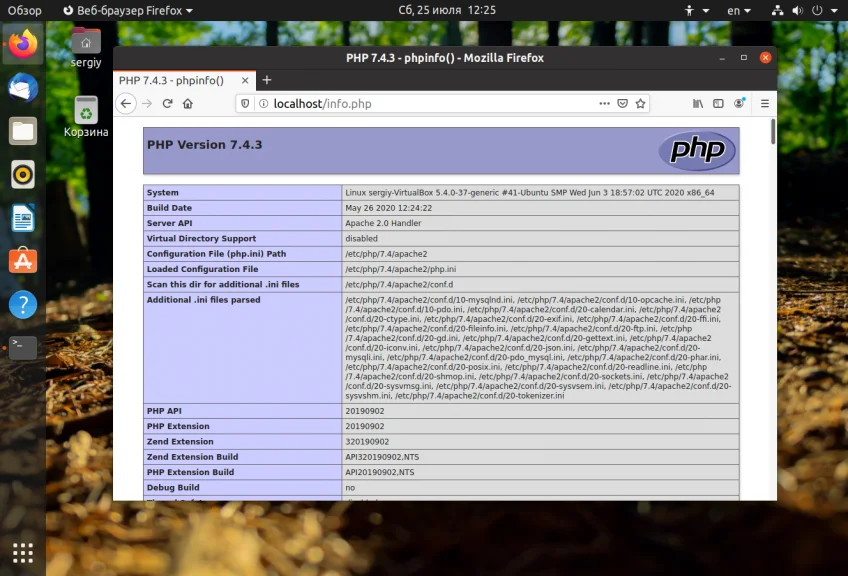Open the clock showing Сб, 25 июля 12:25
The width and height of the screenshot is (848, 576).
click(447, 10)
